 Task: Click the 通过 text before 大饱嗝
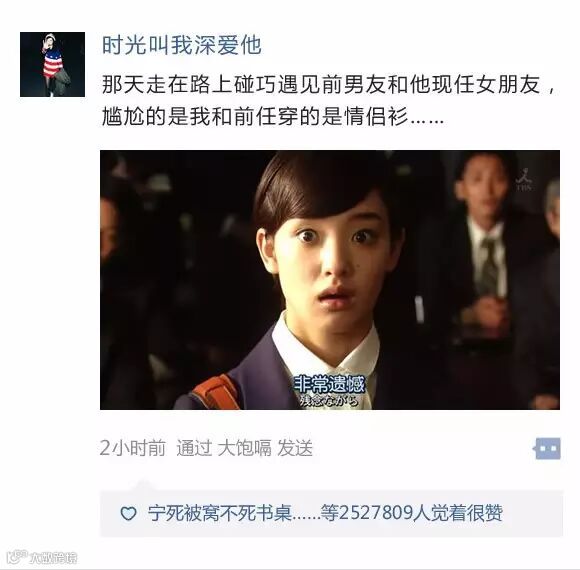pos(194,448)
